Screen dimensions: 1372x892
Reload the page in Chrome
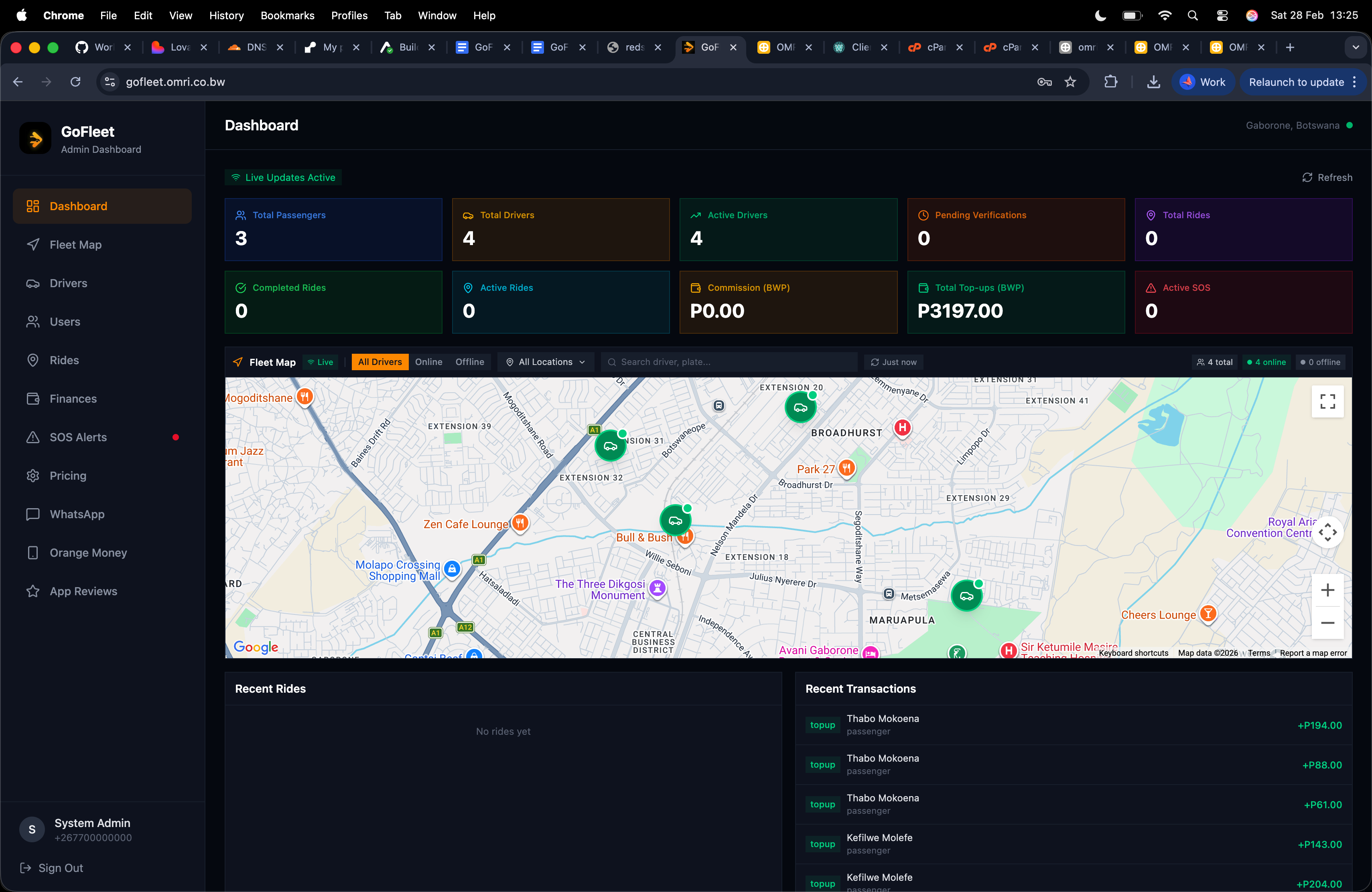tap(75, 82)
